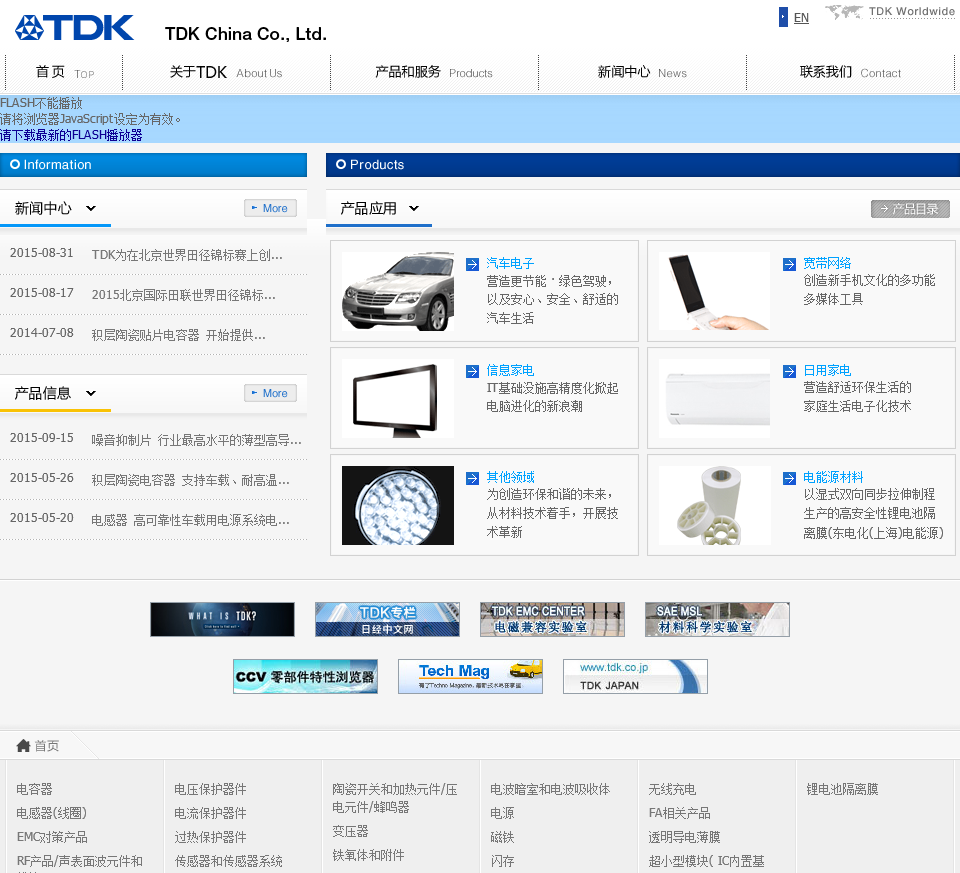Click 电流保护器件 in footer links
The image size is (960, 873).
(210, 812)
